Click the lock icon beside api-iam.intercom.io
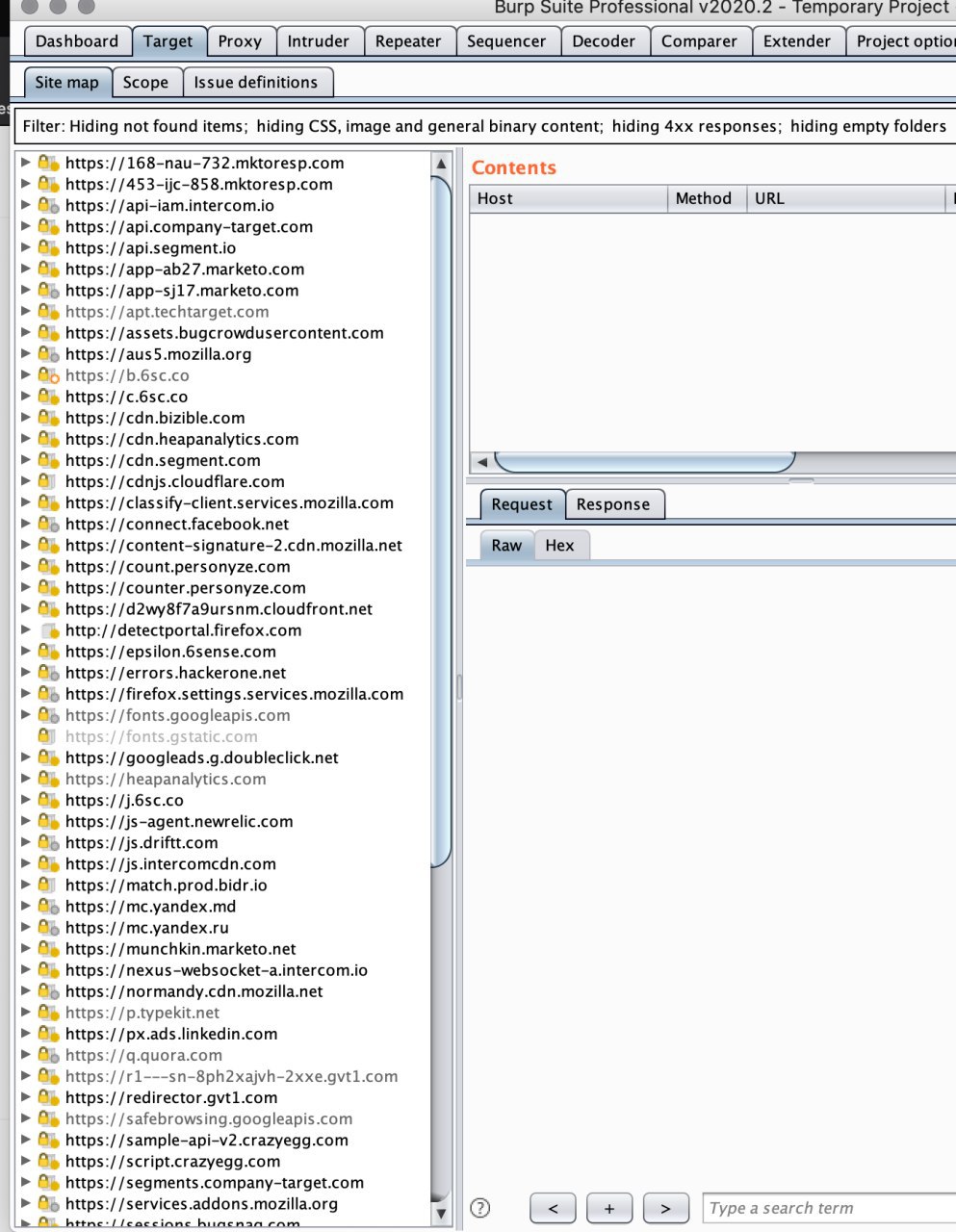Viewport: 956px width, 1232px height. 48,205
